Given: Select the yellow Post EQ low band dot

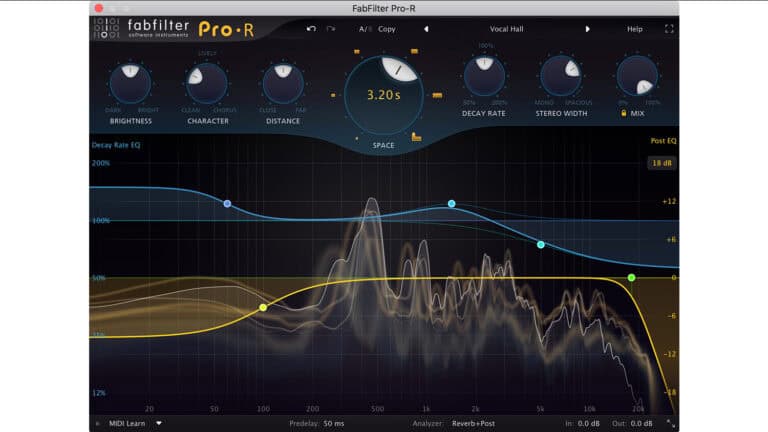Looking at the screenshot, I should click(x=263, y=308).
